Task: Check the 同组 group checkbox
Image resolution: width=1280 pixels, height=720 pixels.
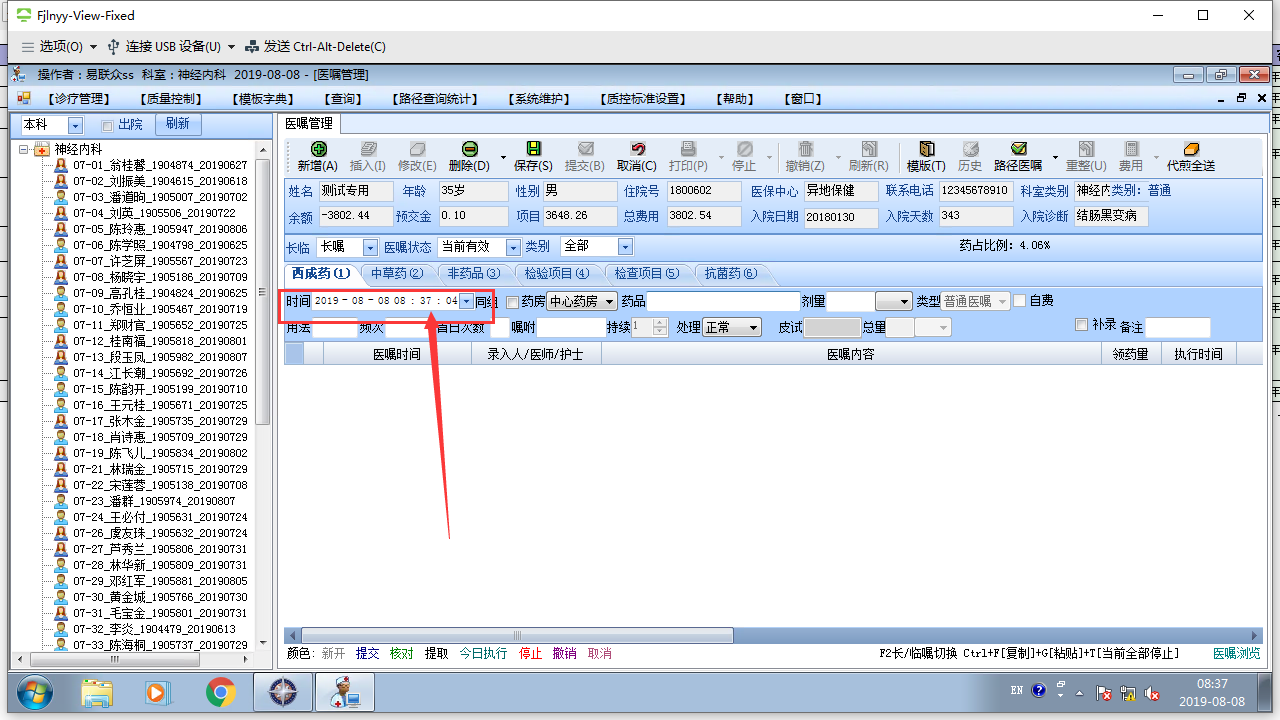Action: pos(513,302)
